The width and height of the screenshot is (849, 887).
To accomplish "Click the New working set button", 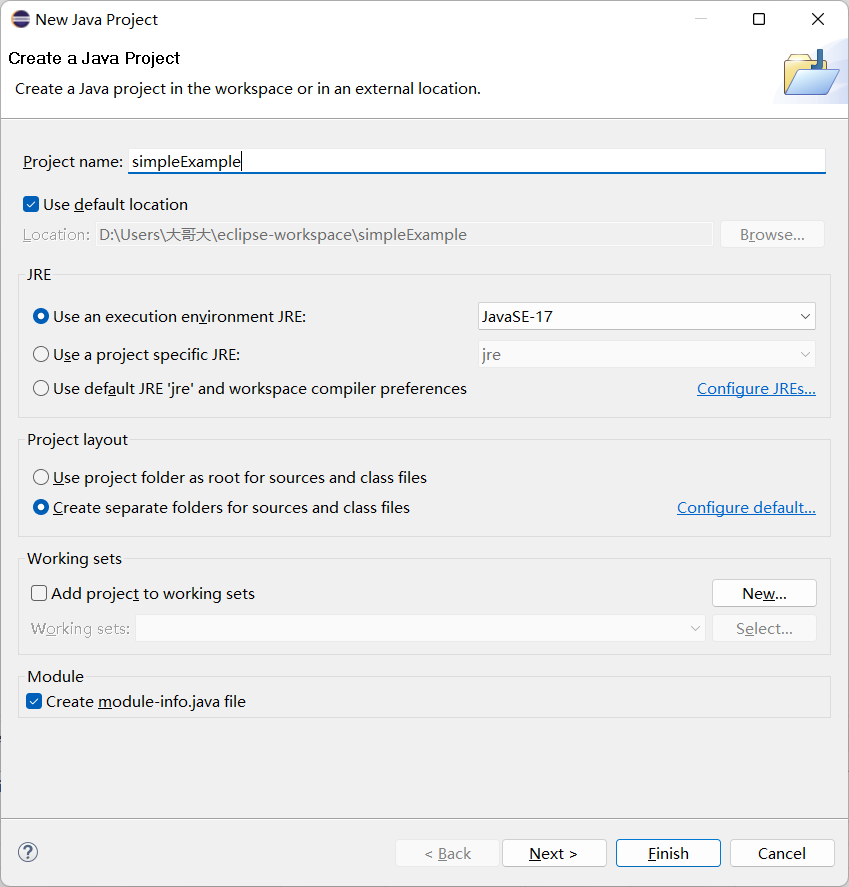I will [x=764, y=594].
